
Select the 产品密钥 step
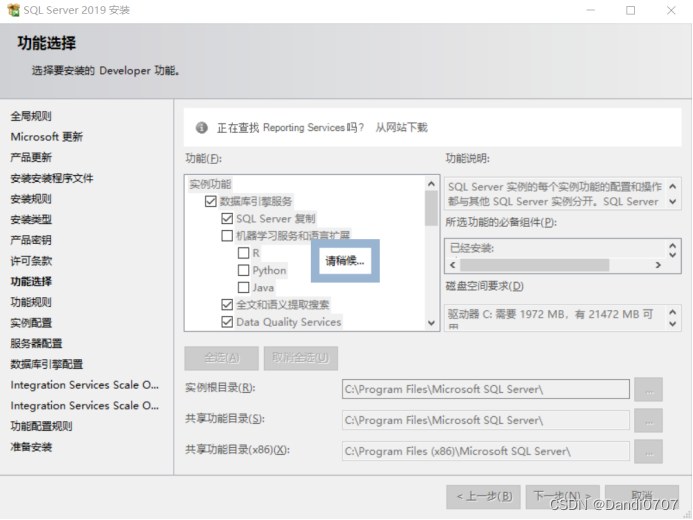[31, 240]
